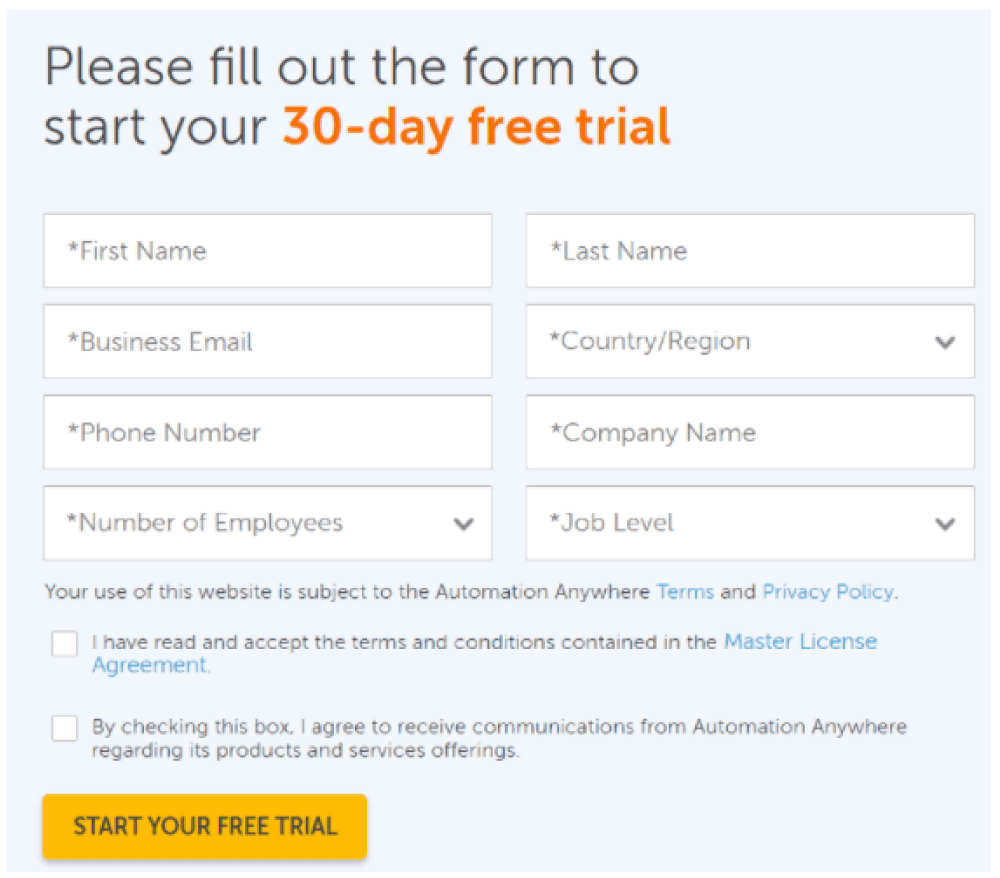
Task: Click the Phone Number field
Action: pos(267,432)
